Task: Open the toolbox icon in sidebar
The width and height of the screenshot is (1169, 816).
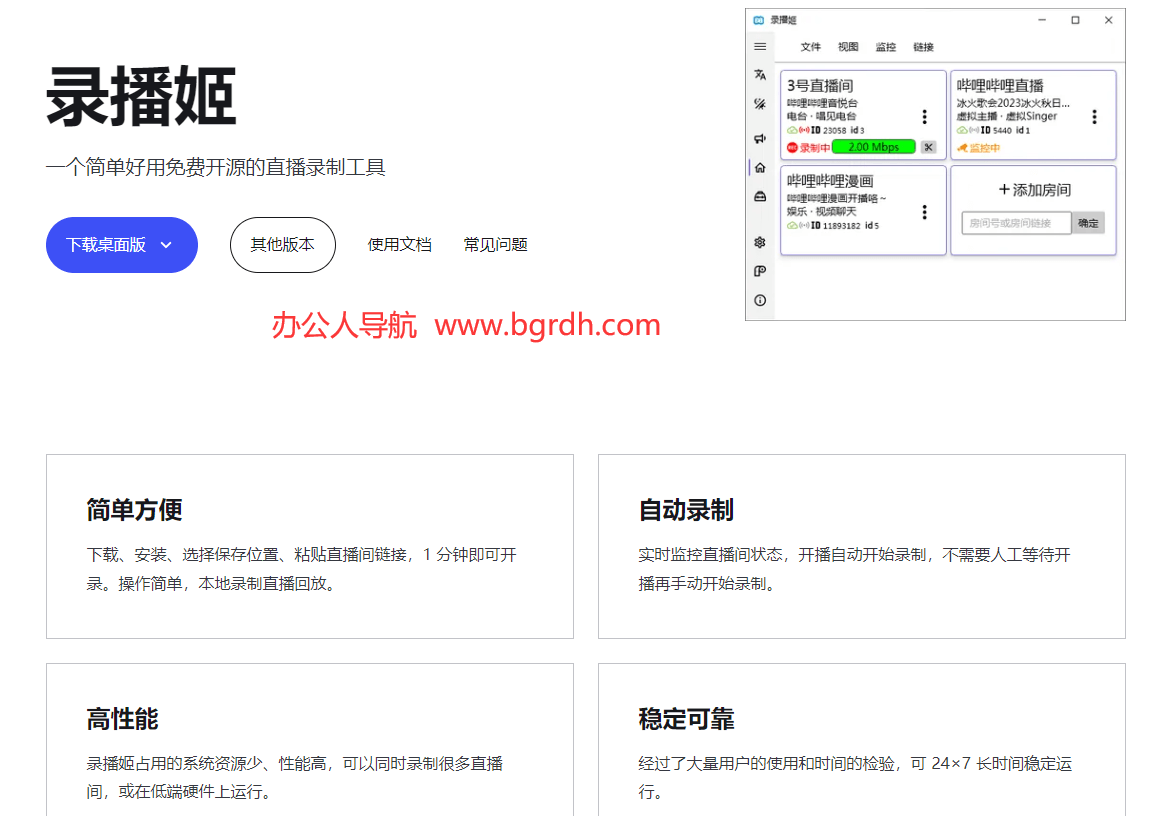Action: click(760, 197)
